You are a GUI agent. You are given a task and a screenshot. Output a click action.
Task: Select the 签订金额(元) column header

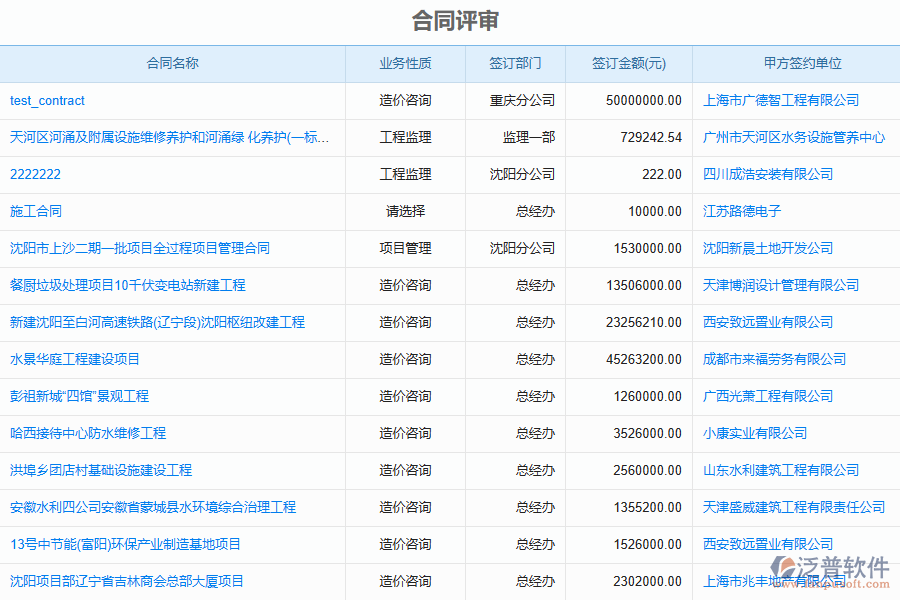(x=628, y=63)
